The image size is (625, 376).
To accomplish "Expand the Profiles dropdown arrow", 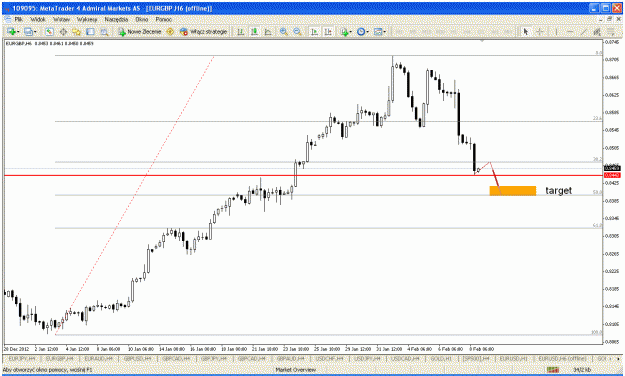I will tap(35, 31).
